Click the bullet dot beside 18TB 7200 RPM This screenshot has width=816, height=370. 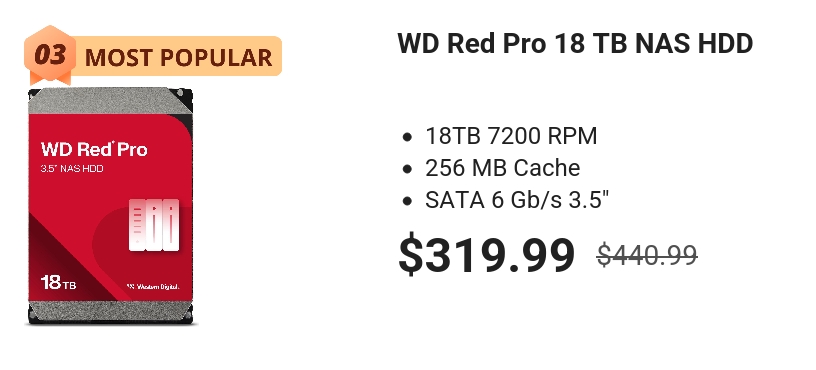coord(407,137)
